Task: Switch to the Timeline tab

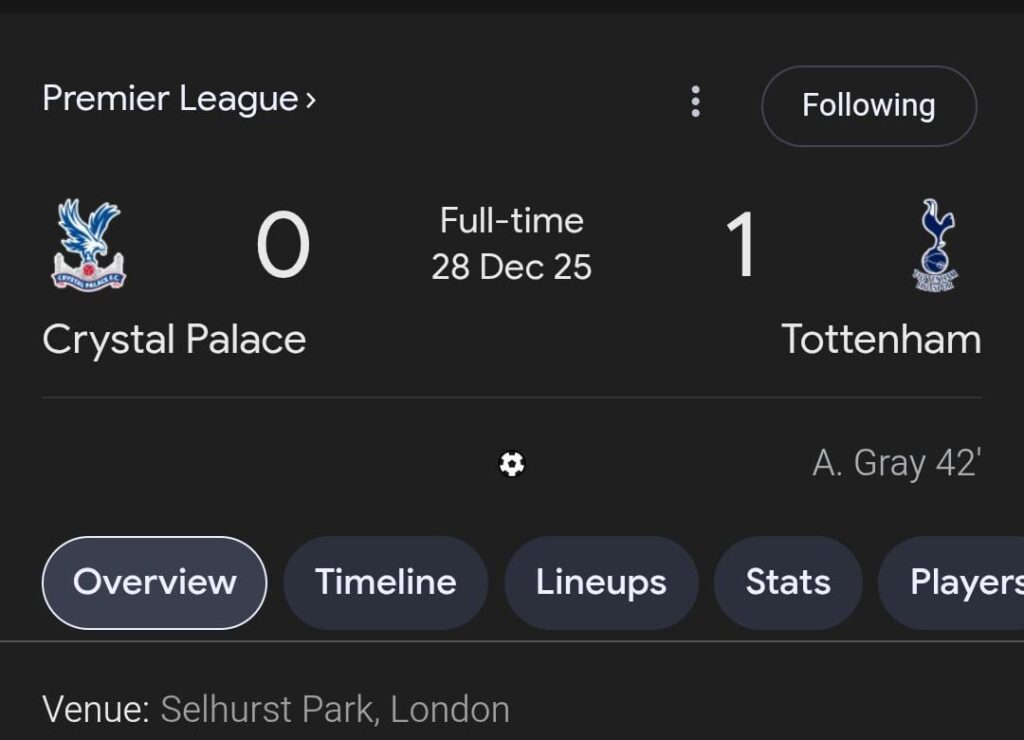Action: pyautogui.click(x=385, y=582)
